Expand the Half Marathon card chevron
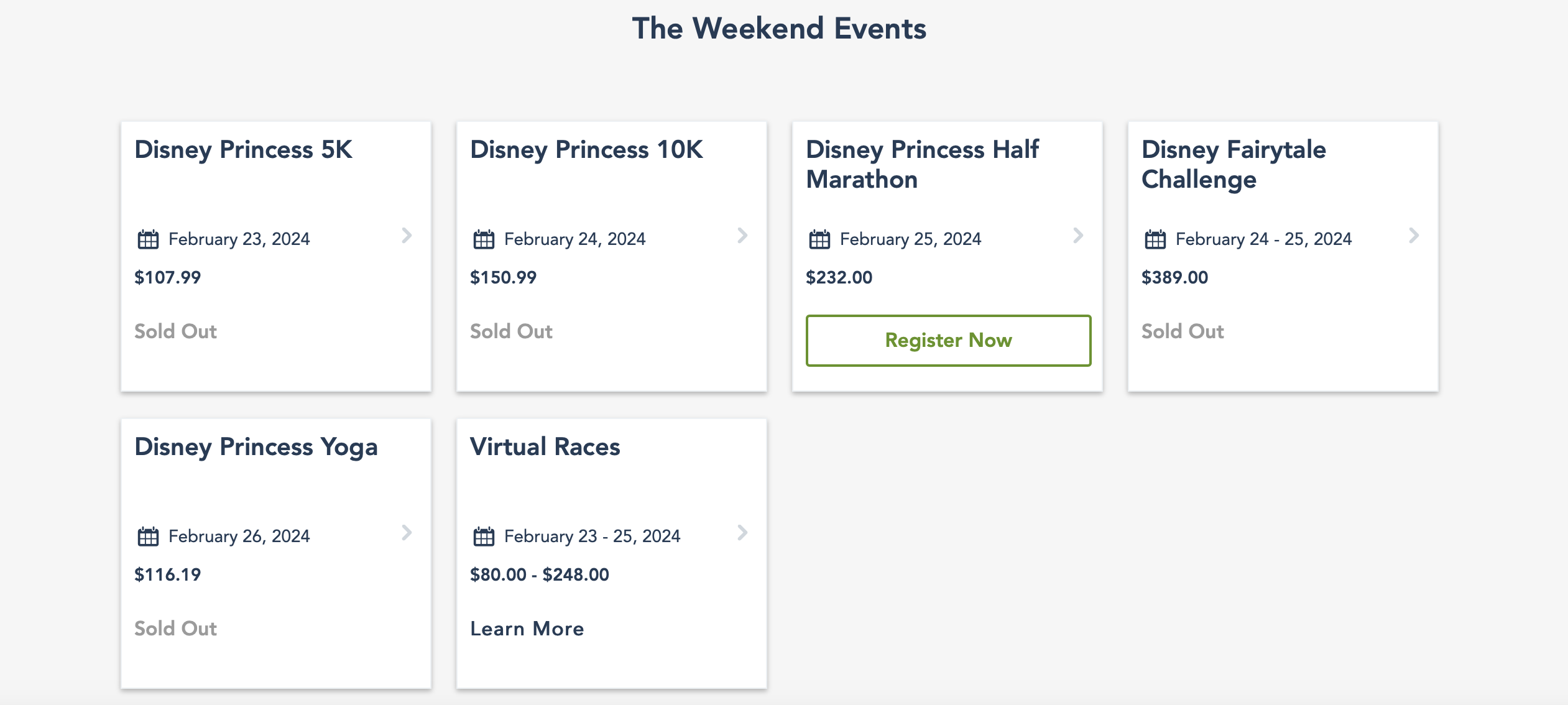Image resolution: width=1568 pixels, height=705 pixels. click(x=1078, y=236)
